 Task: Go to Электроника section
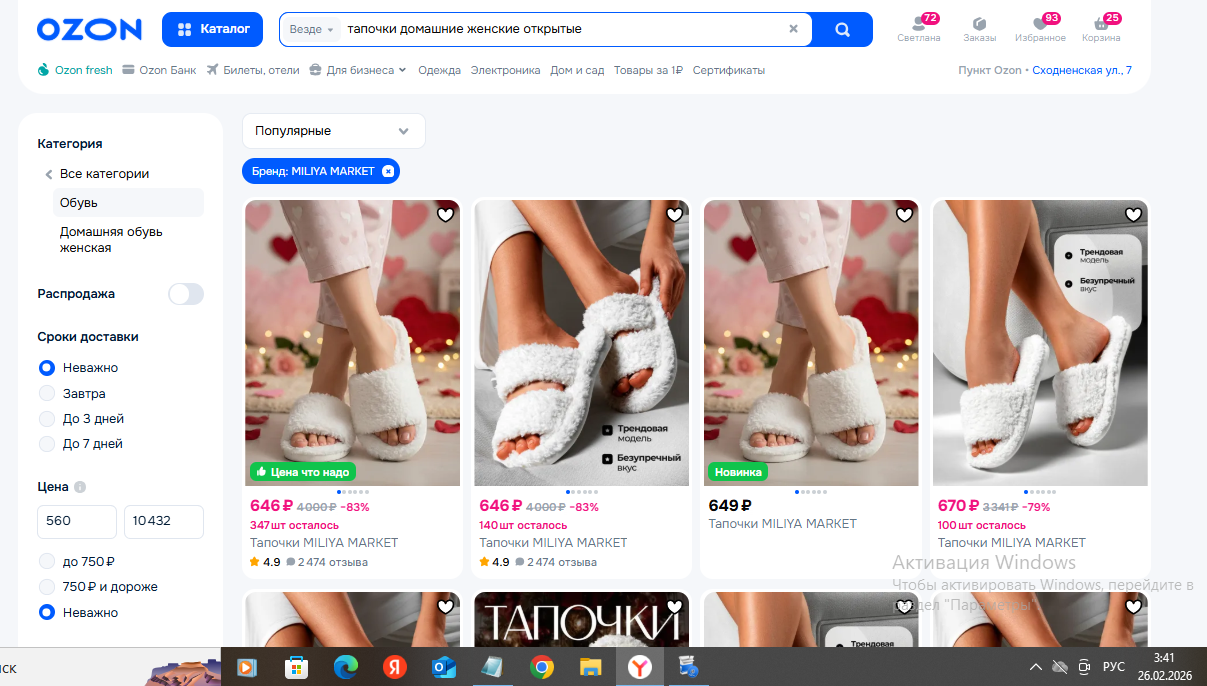(x=505, y=70)
